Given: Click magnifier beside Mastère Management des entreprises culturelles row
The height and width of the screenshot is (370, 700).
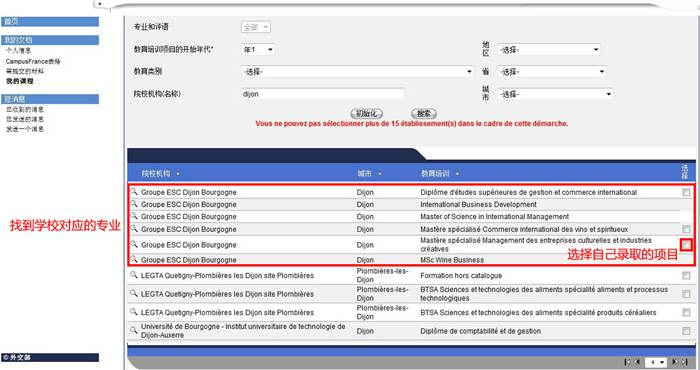Looking at the screenshot, I should [134, 244].
